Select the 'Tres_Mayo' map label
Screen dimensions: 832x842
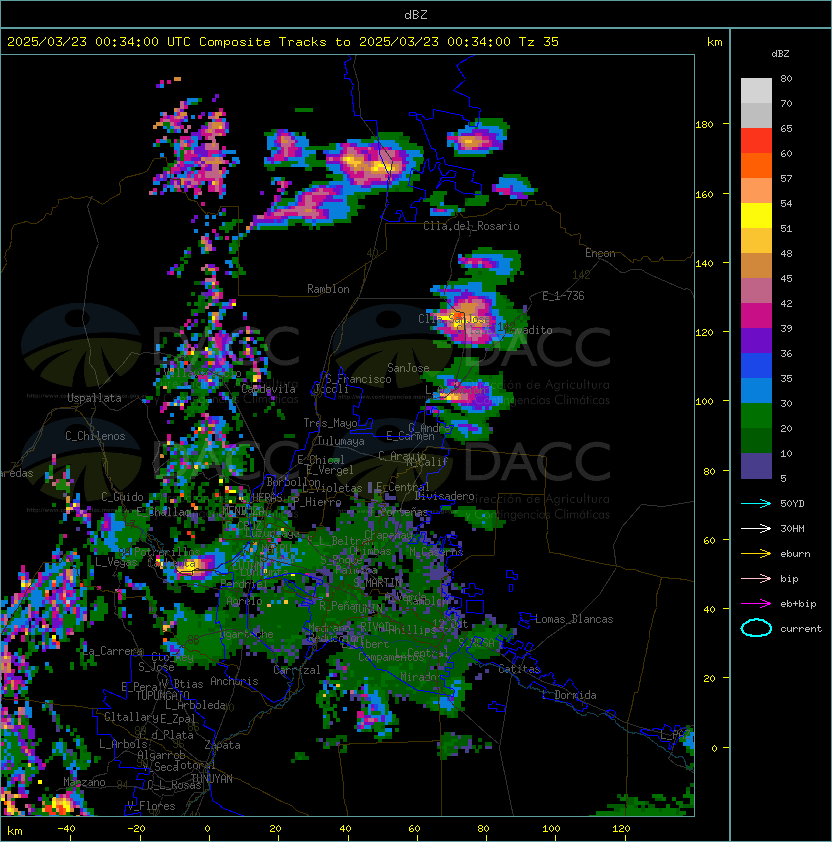click(330, 423)
